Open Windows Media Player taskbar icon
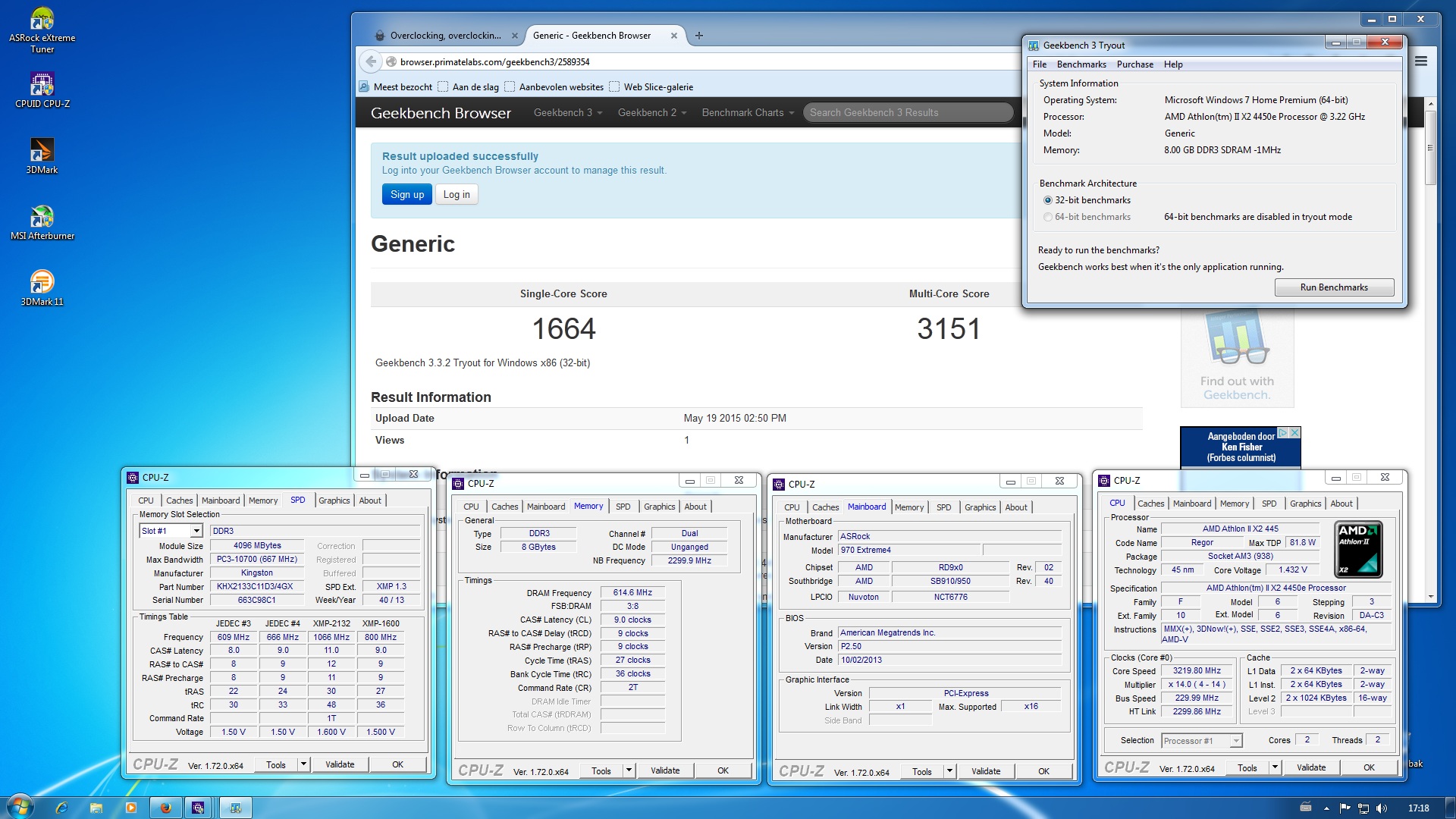This screenshot has width=1456, height=819. [x=131, y=808]
